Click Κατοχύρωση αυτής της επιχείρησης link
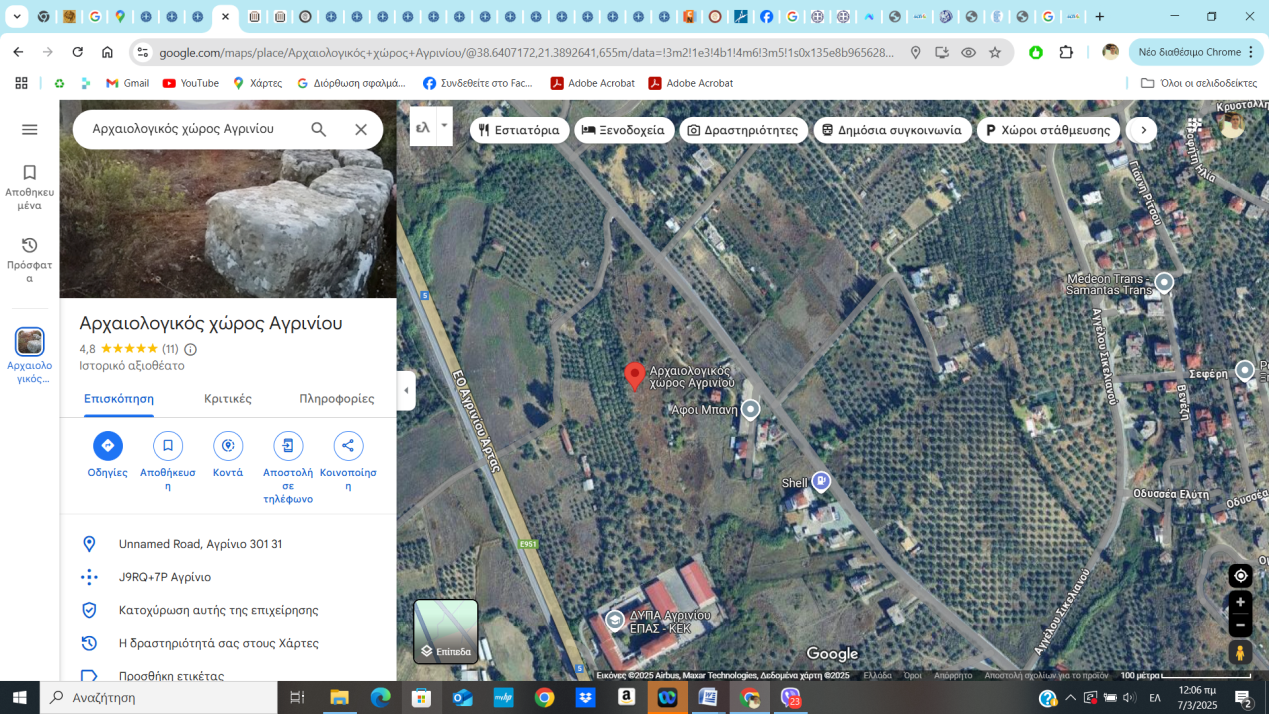 (x=218, y=610)
